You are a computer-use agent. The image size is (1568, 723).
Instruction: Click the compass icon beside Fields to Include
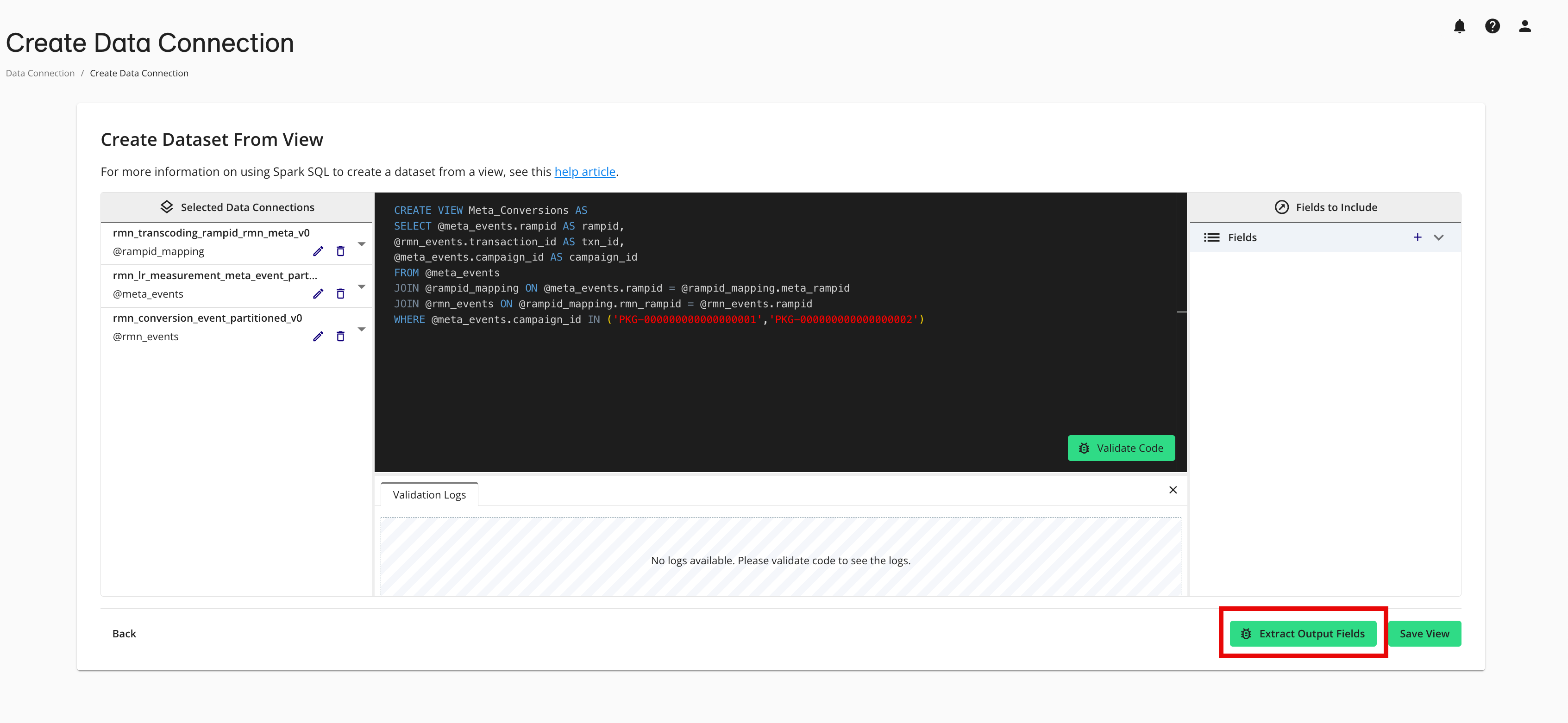point(1282,207)
